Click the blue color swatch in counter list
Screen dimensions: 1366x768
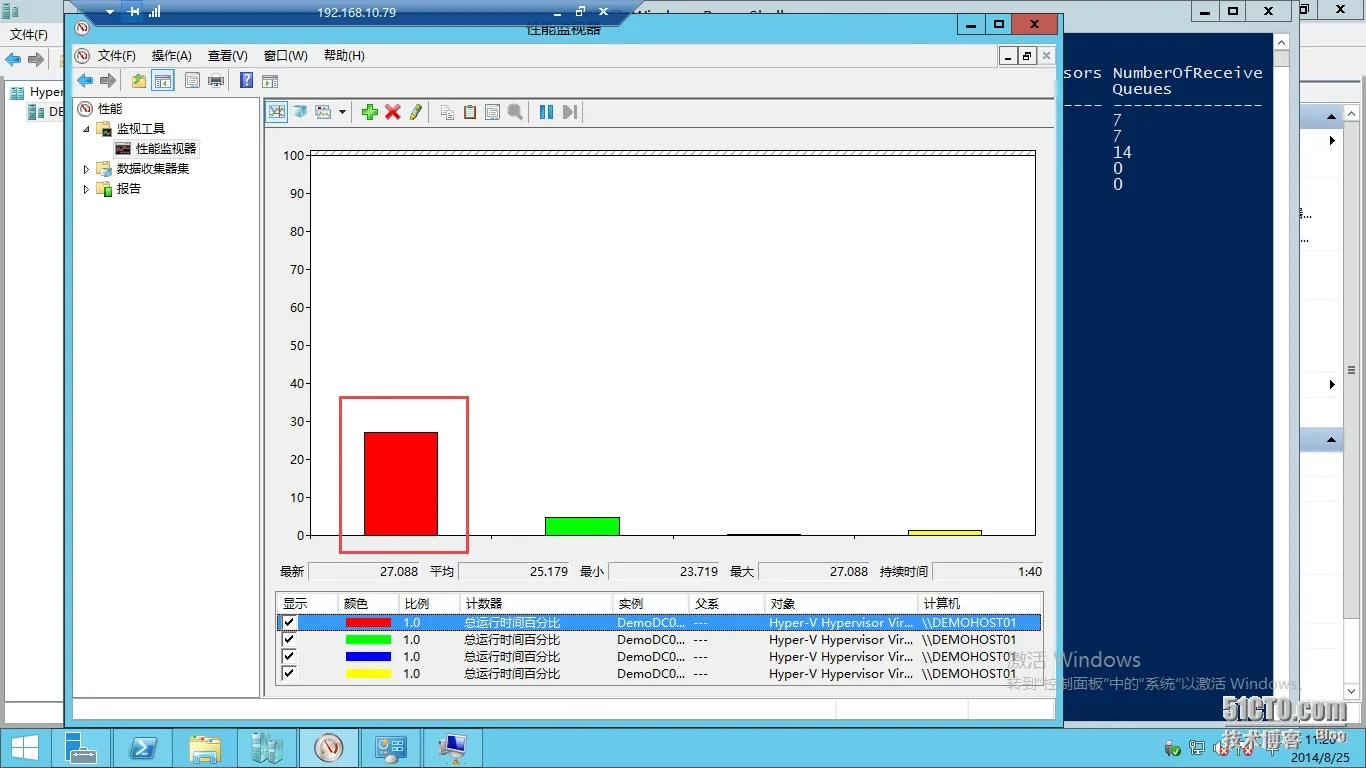click(368, 656)
